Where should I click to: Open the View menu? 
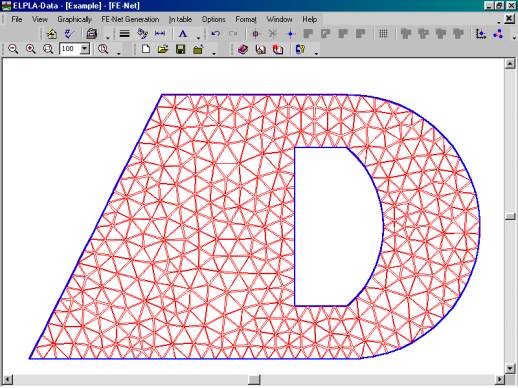coord(40,19)
